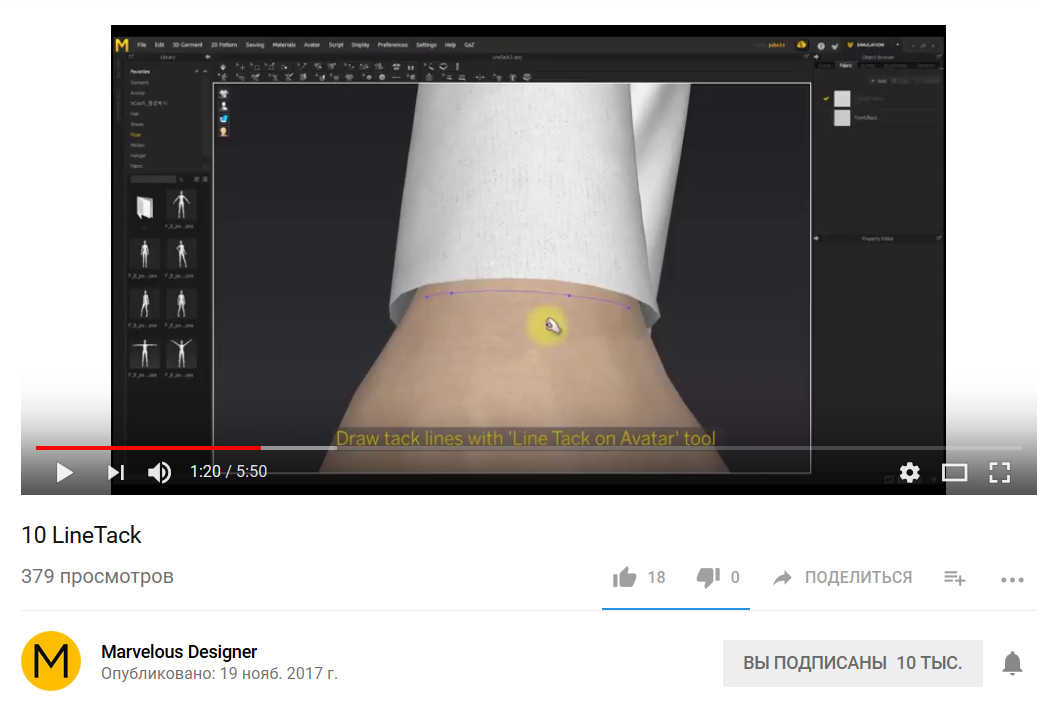
Task: Open the Help menu
Action: (x=450, y=45)
